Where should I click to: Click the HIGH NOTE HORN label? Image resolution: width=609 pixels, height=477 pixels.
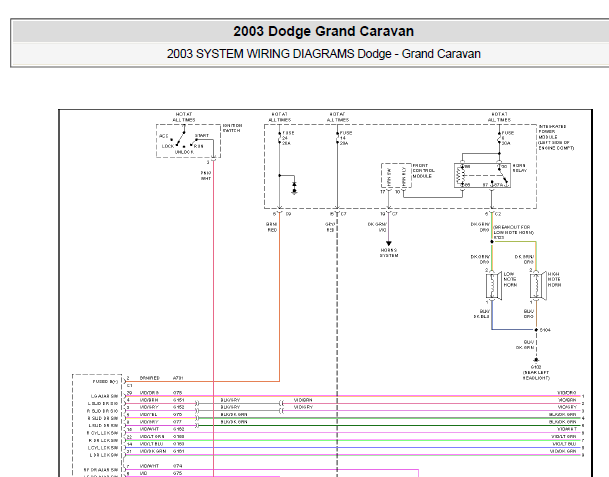pyautogui.click(x=554, y=279)
